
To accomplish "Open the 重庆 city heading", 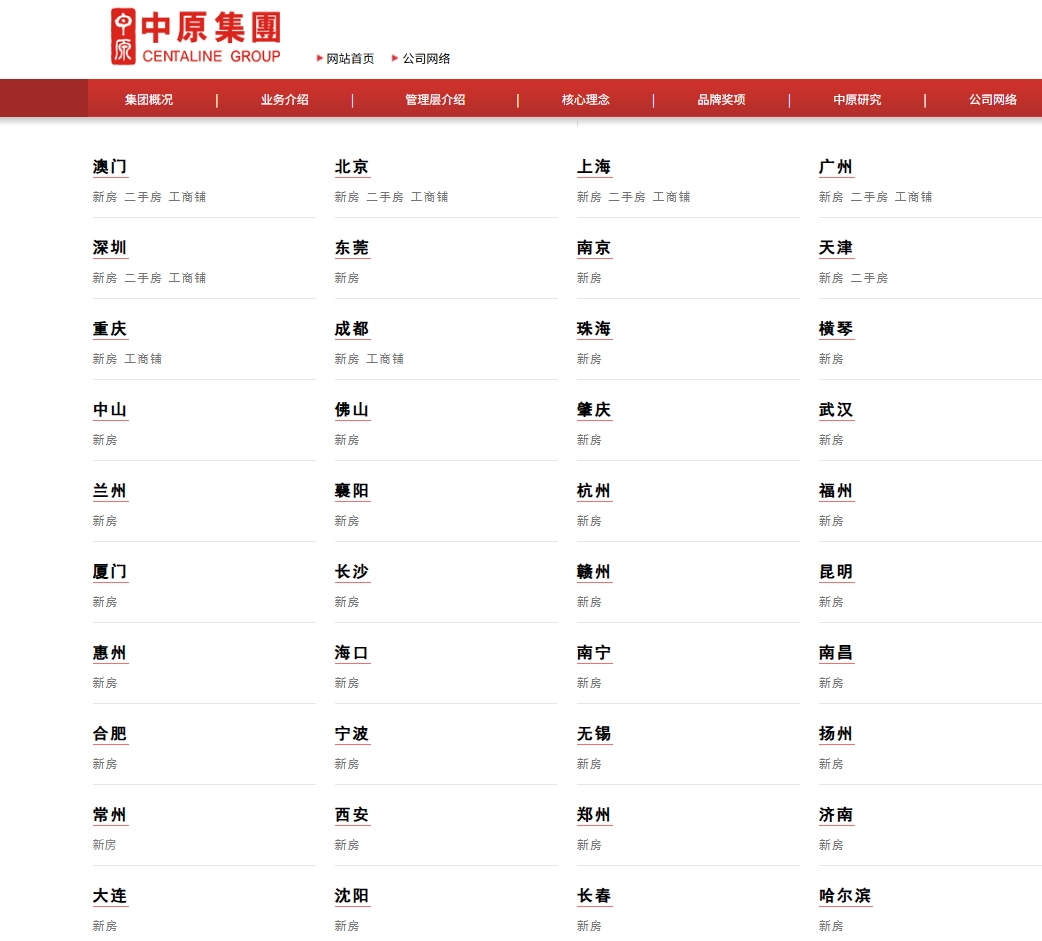I will pos(110,329).
